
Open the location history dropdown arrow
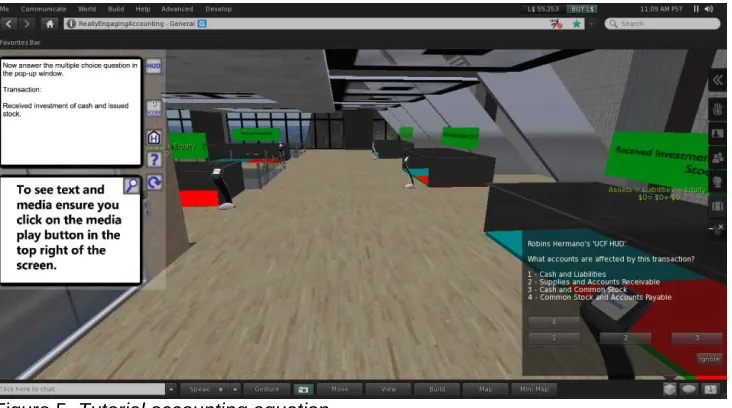pos(591,23)
